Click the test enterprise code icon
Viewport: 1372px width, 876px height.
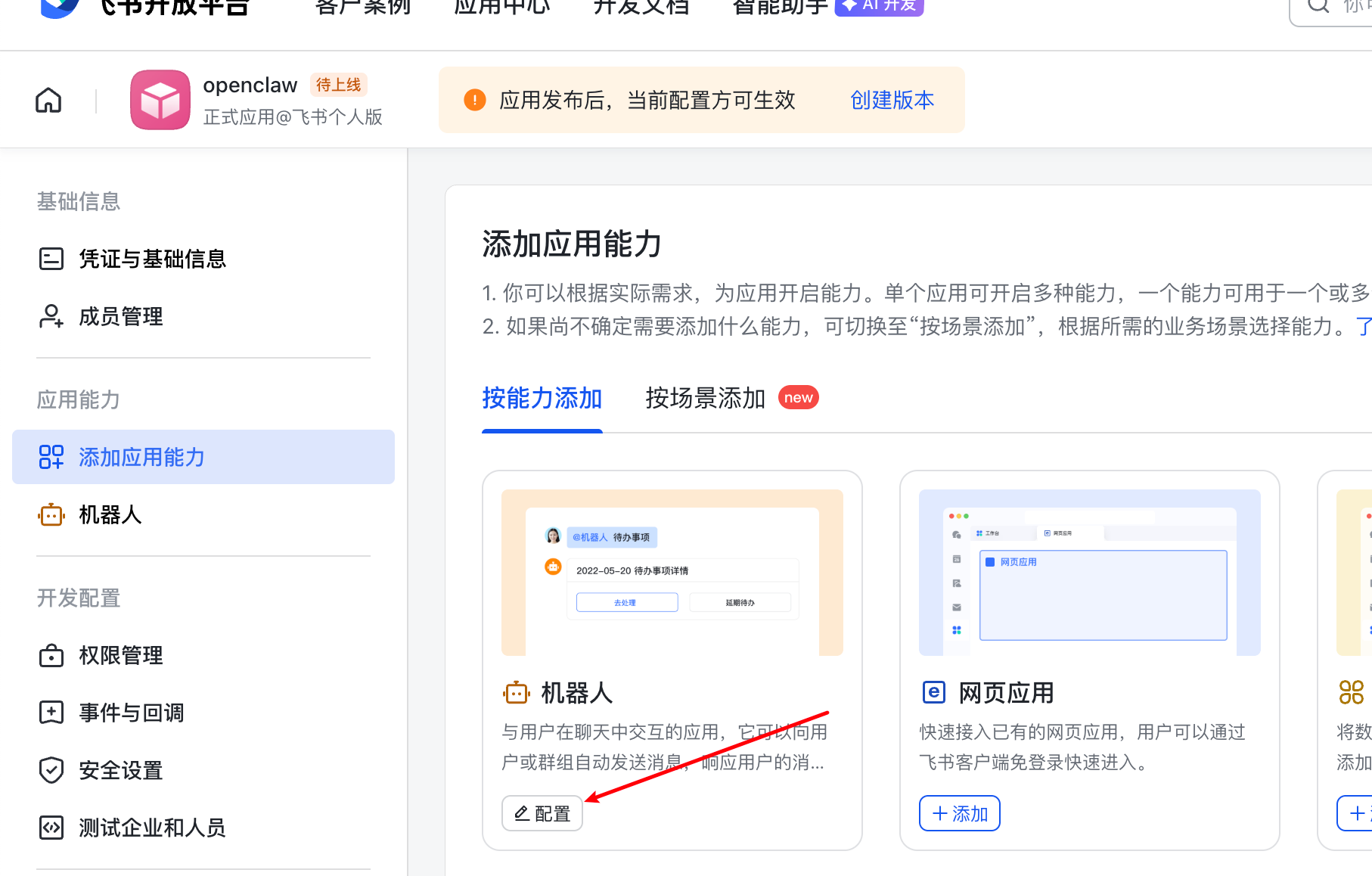51,828
